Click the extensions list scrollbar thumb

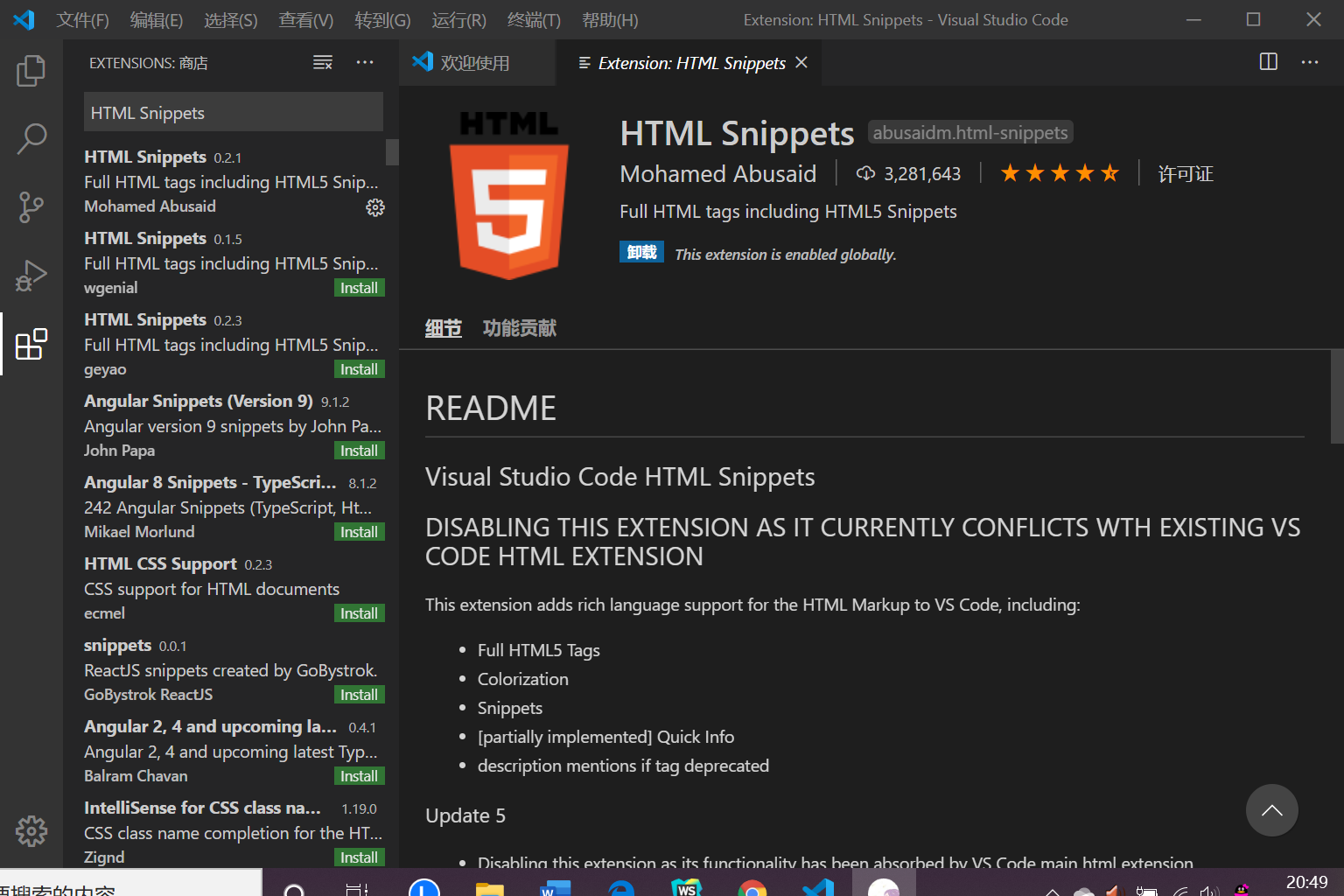click(392, 152)
